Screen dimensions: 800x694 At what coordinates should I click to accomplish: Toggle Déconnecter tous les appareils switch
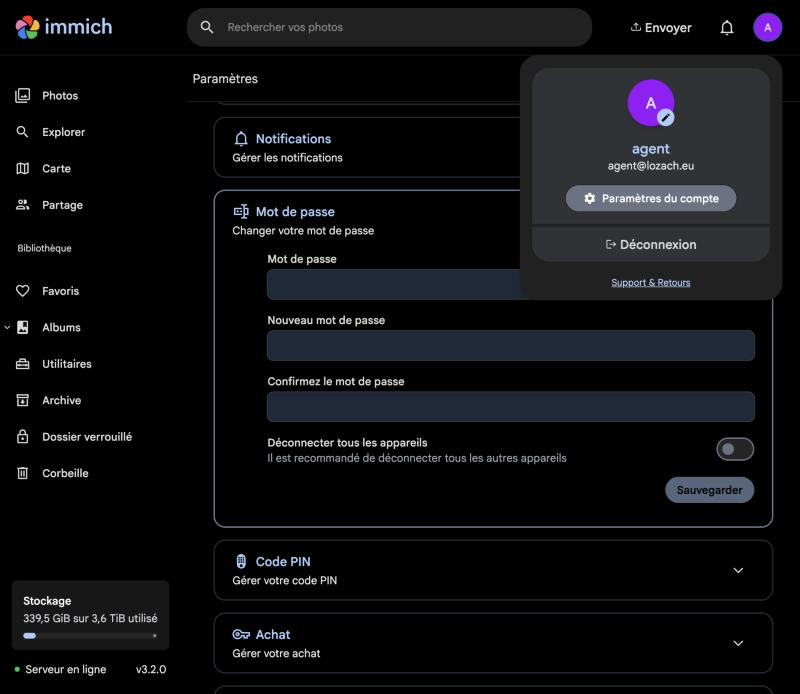[735, 449]
